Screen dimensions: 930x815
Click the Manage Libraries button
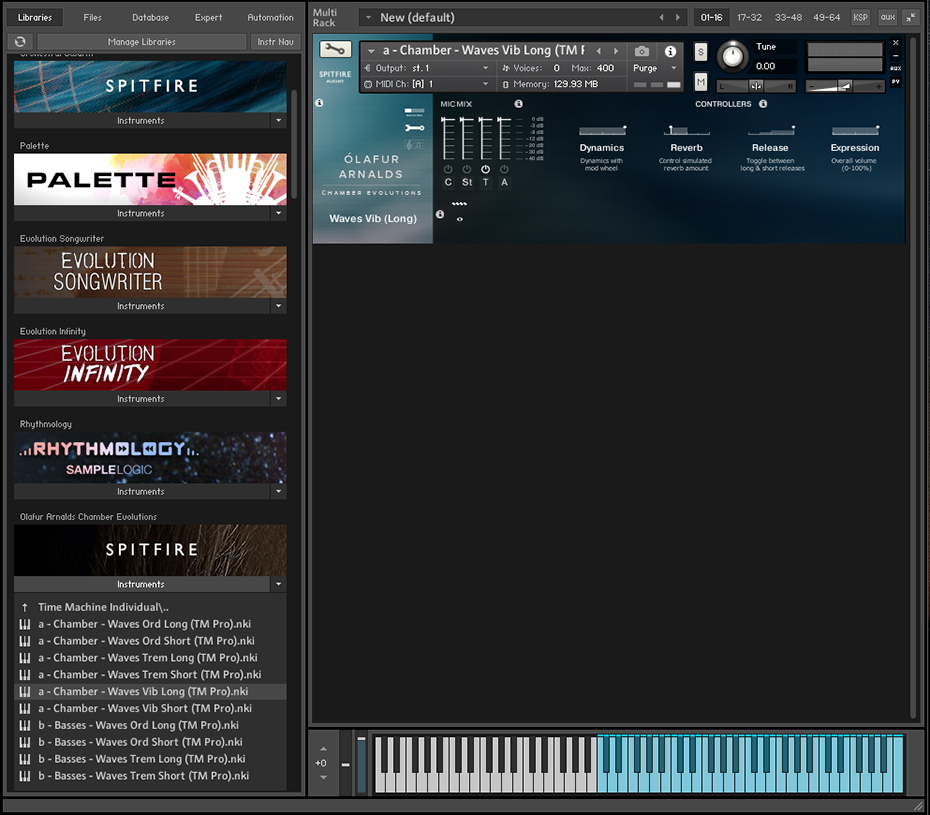click(x=142, y=42)
